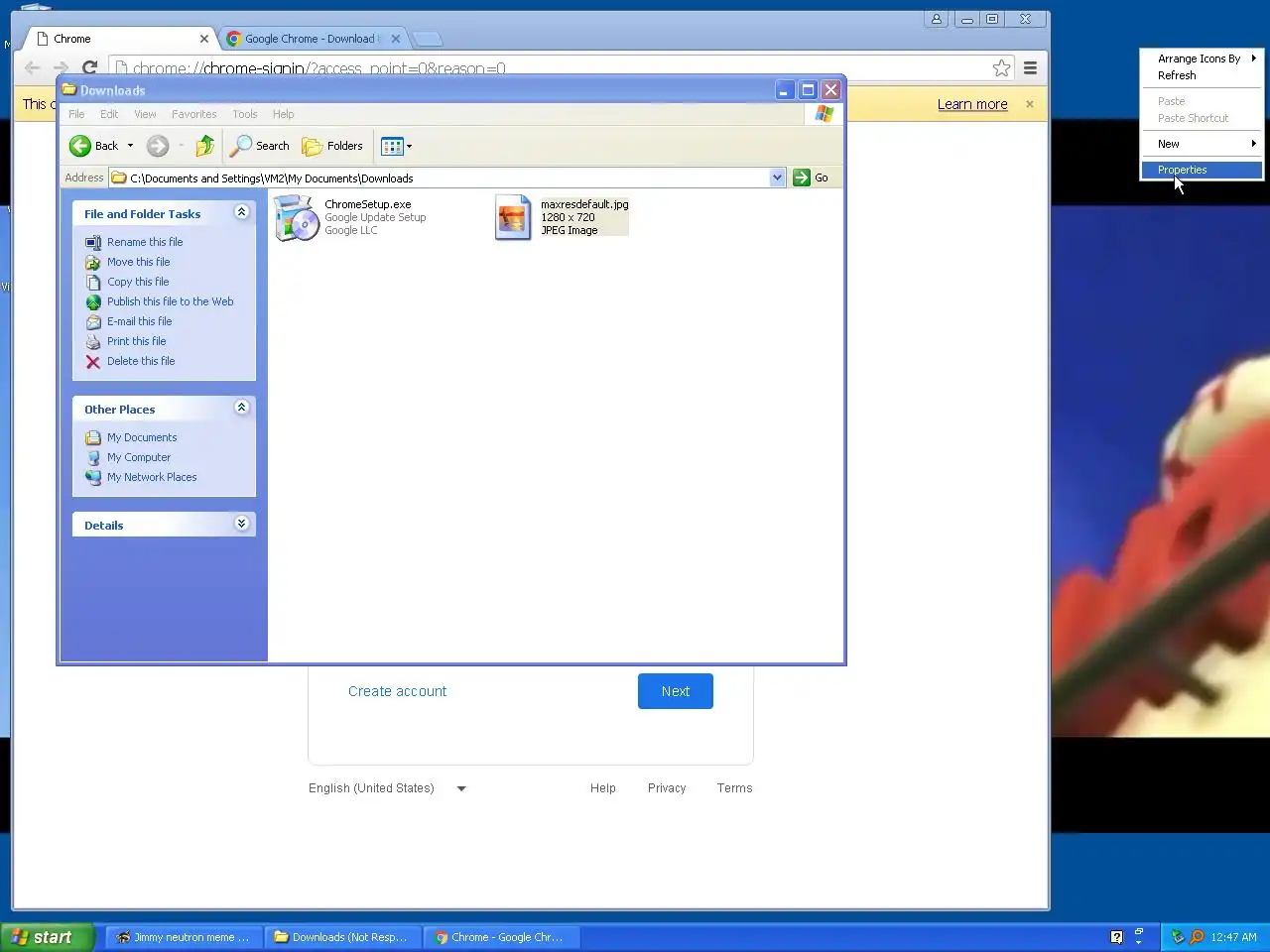Expand Arrange Icons By submenu

pyautogui.click(x=1202, y=59)
